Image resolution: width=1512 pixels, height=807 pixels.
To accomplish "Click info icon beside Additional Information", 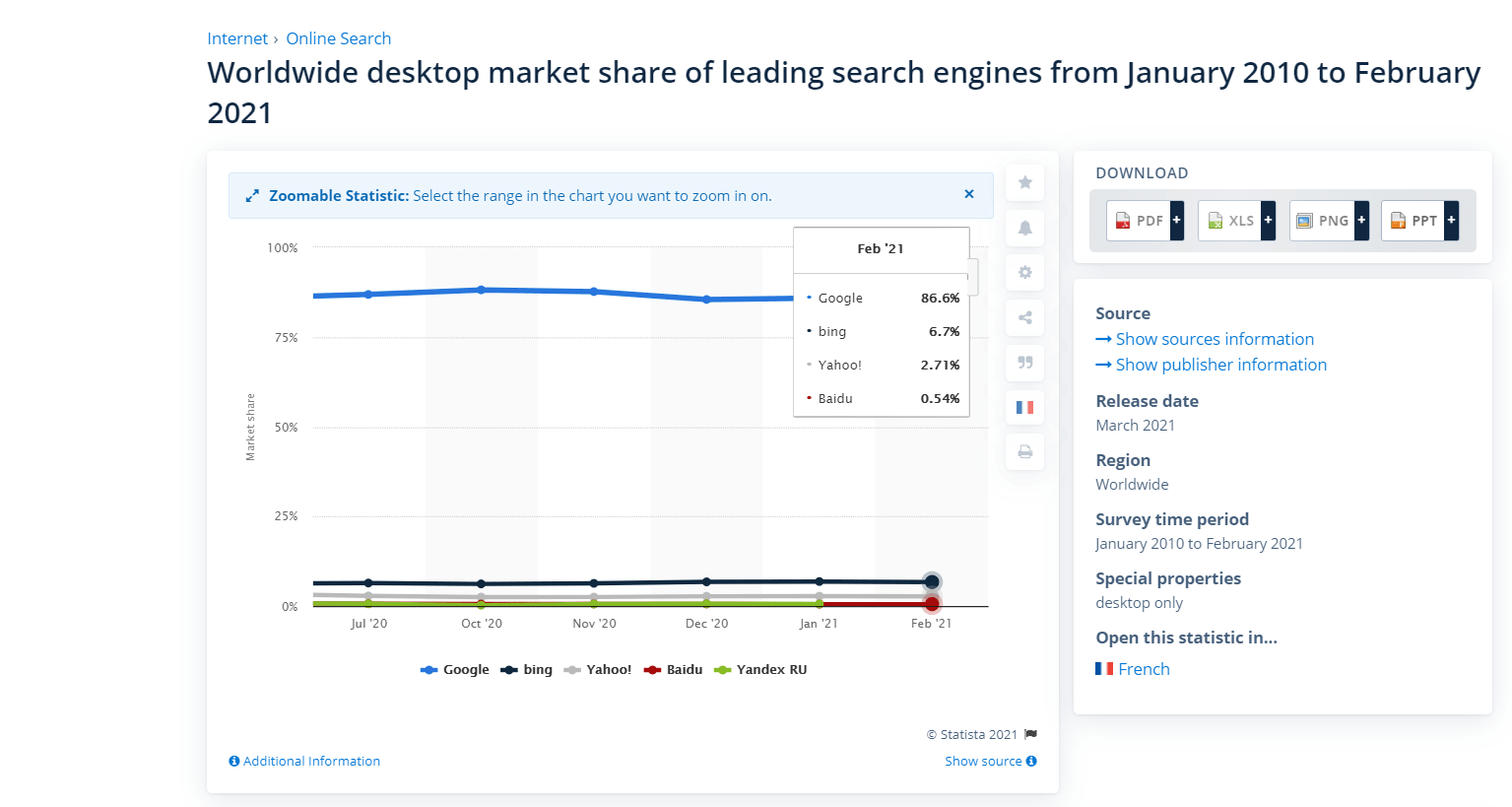I will pos(234,762).
